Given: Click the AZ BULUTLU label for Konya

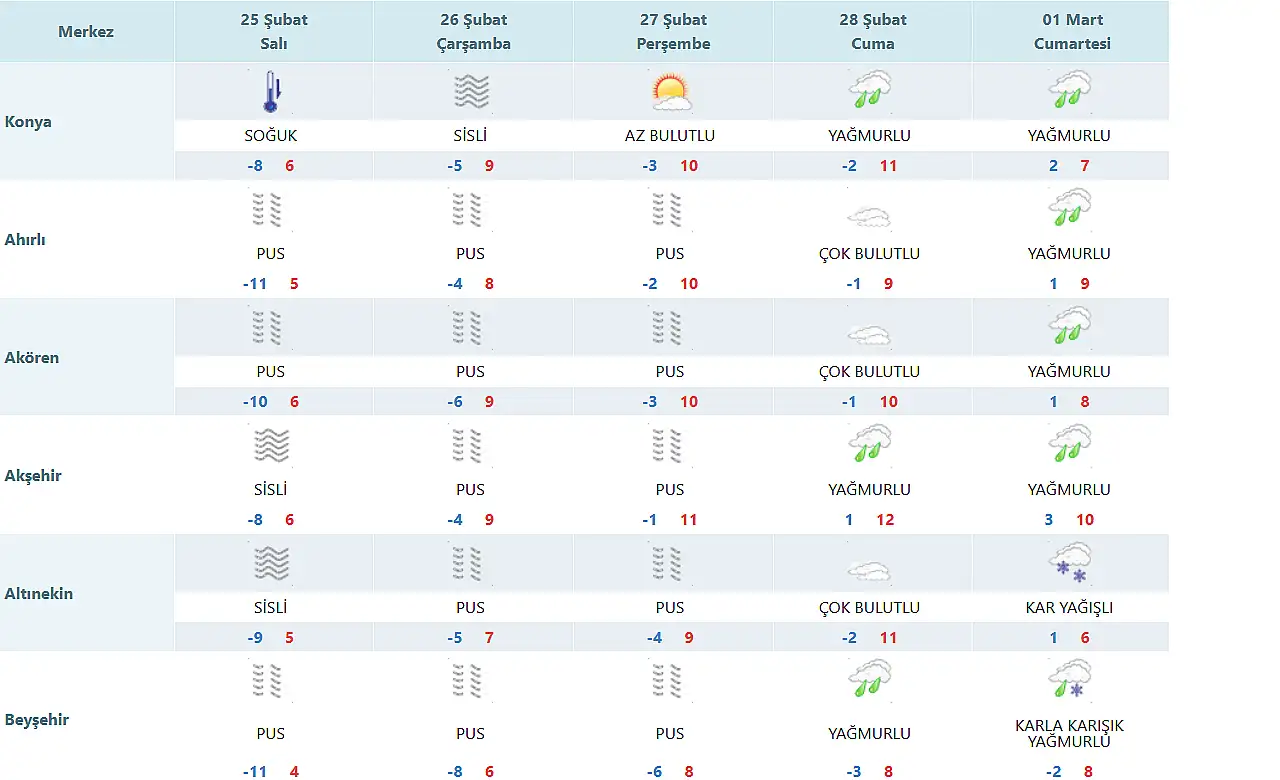Looking at the screenshot, I should coord(669,136).
